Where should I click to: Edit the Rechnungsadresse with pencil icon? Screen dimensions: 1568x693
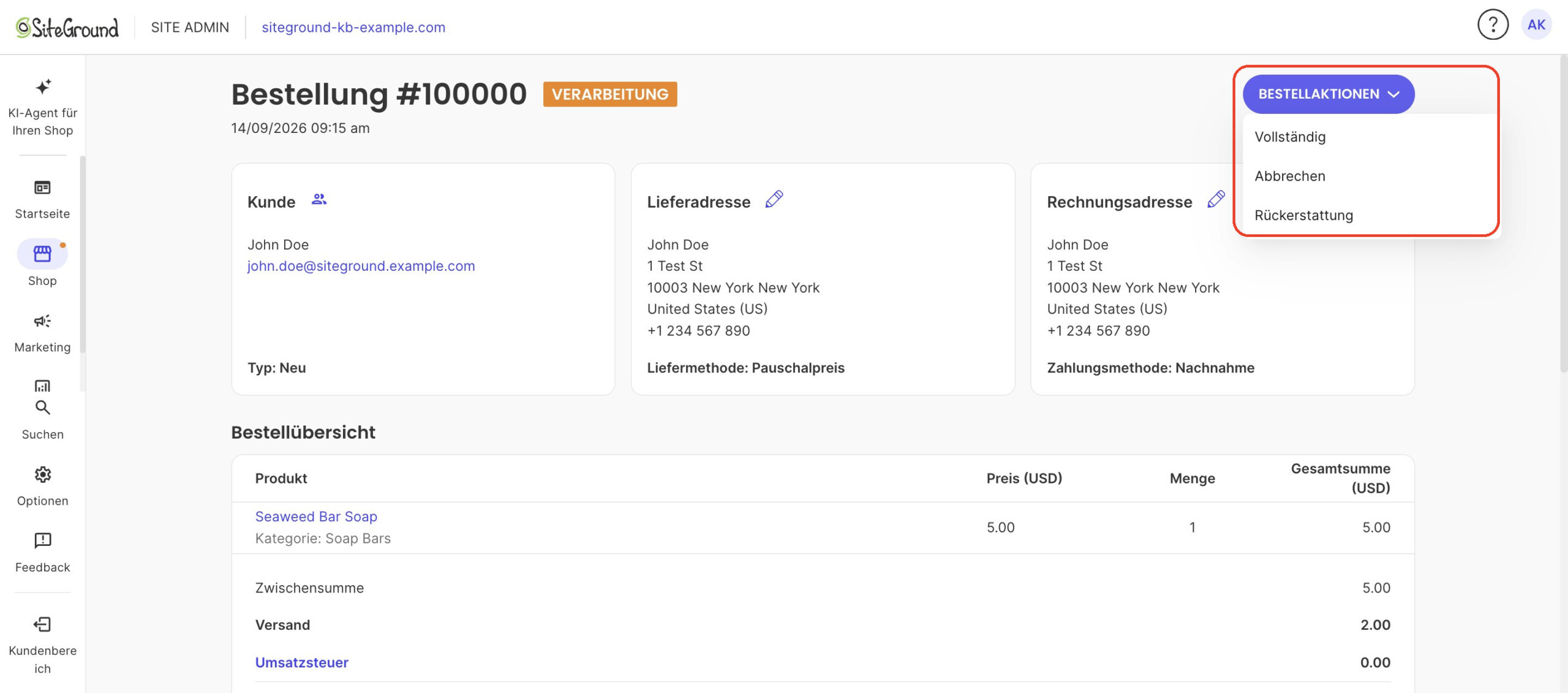tap(1216, 199)
